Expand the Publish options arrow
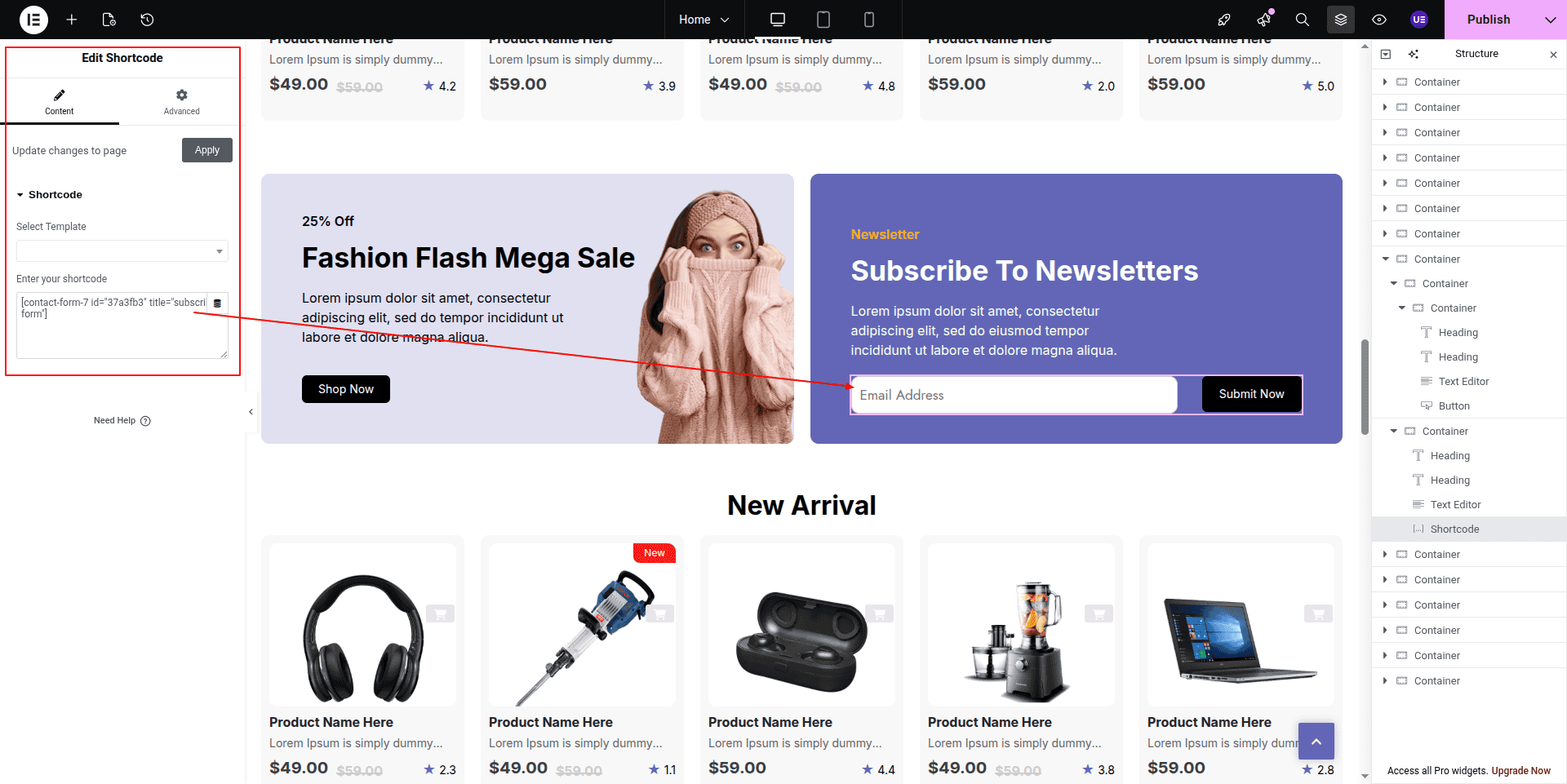1567x784 pixels. tap(1550, 20)
